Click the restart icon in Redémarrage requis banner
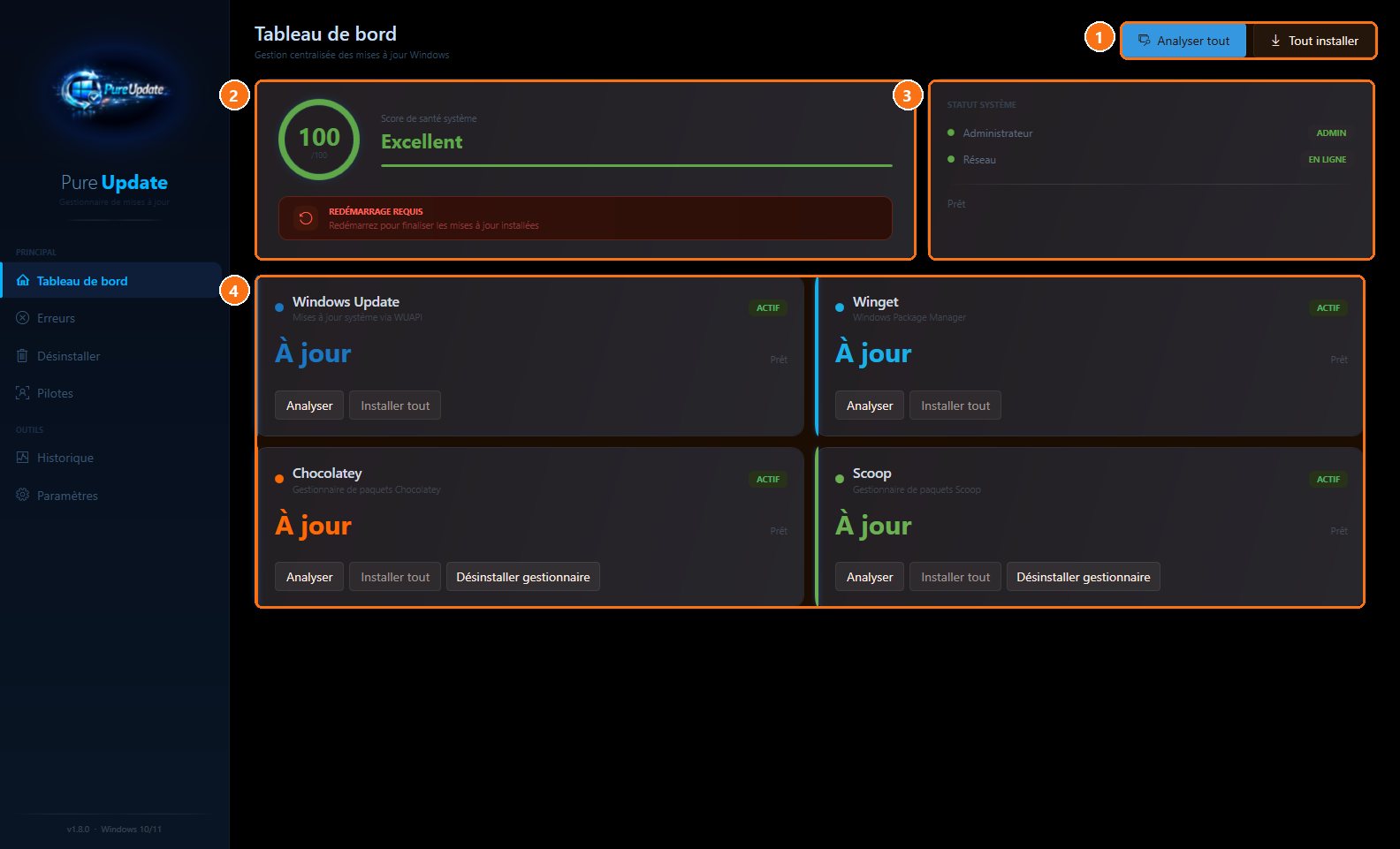The height and width of the screenshot is (849, 1400). pos(306,218)
